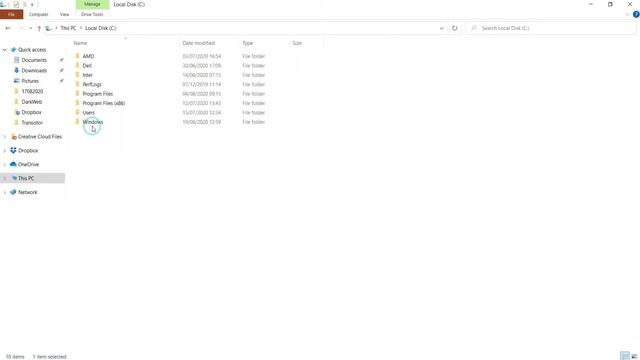Collapse the Quick access section

click(4, 50)
